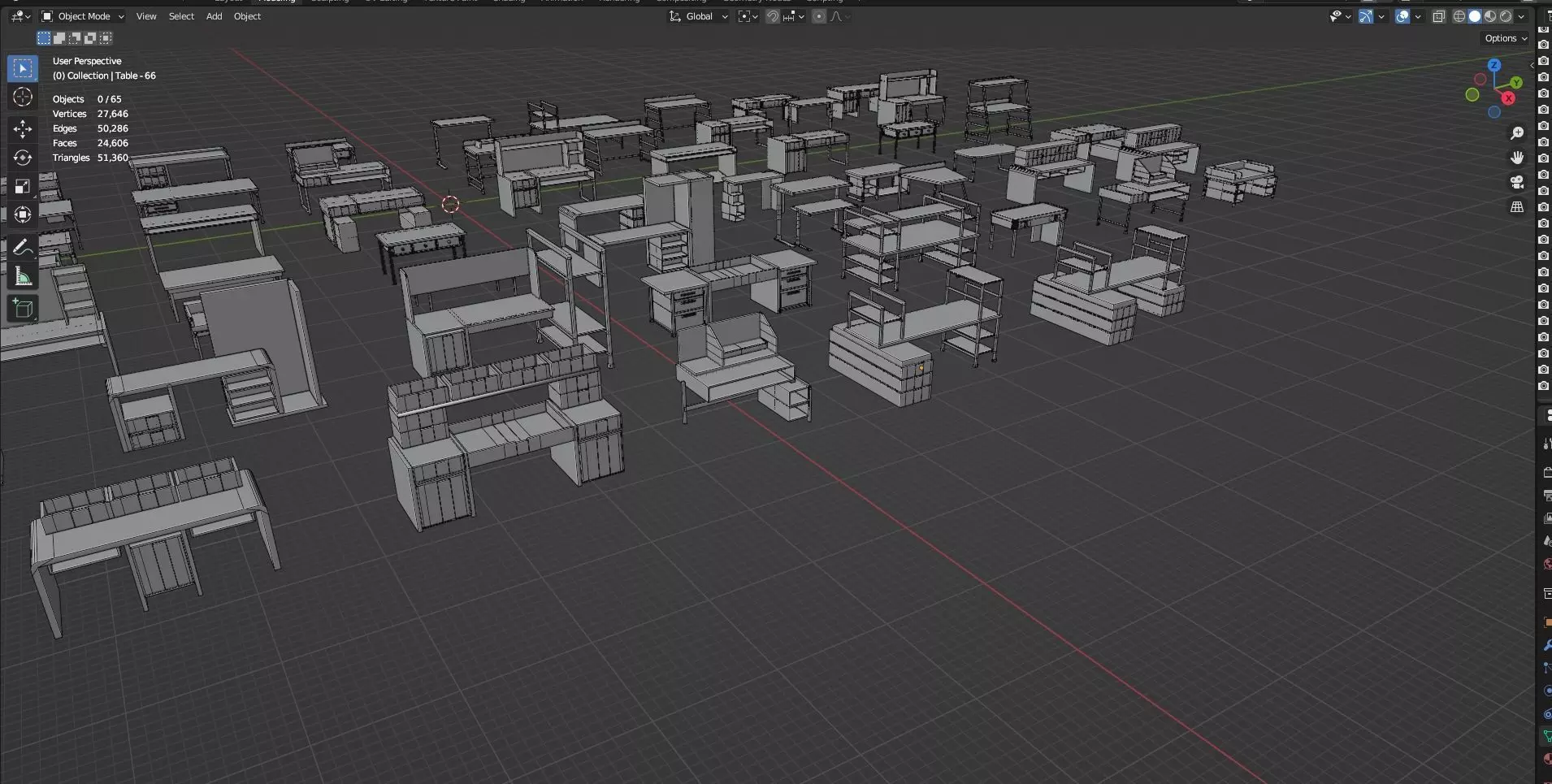Screen dimensions: 1552x784
Task: Click the negative Z circle on gizmo
Action: (1494, 112)
